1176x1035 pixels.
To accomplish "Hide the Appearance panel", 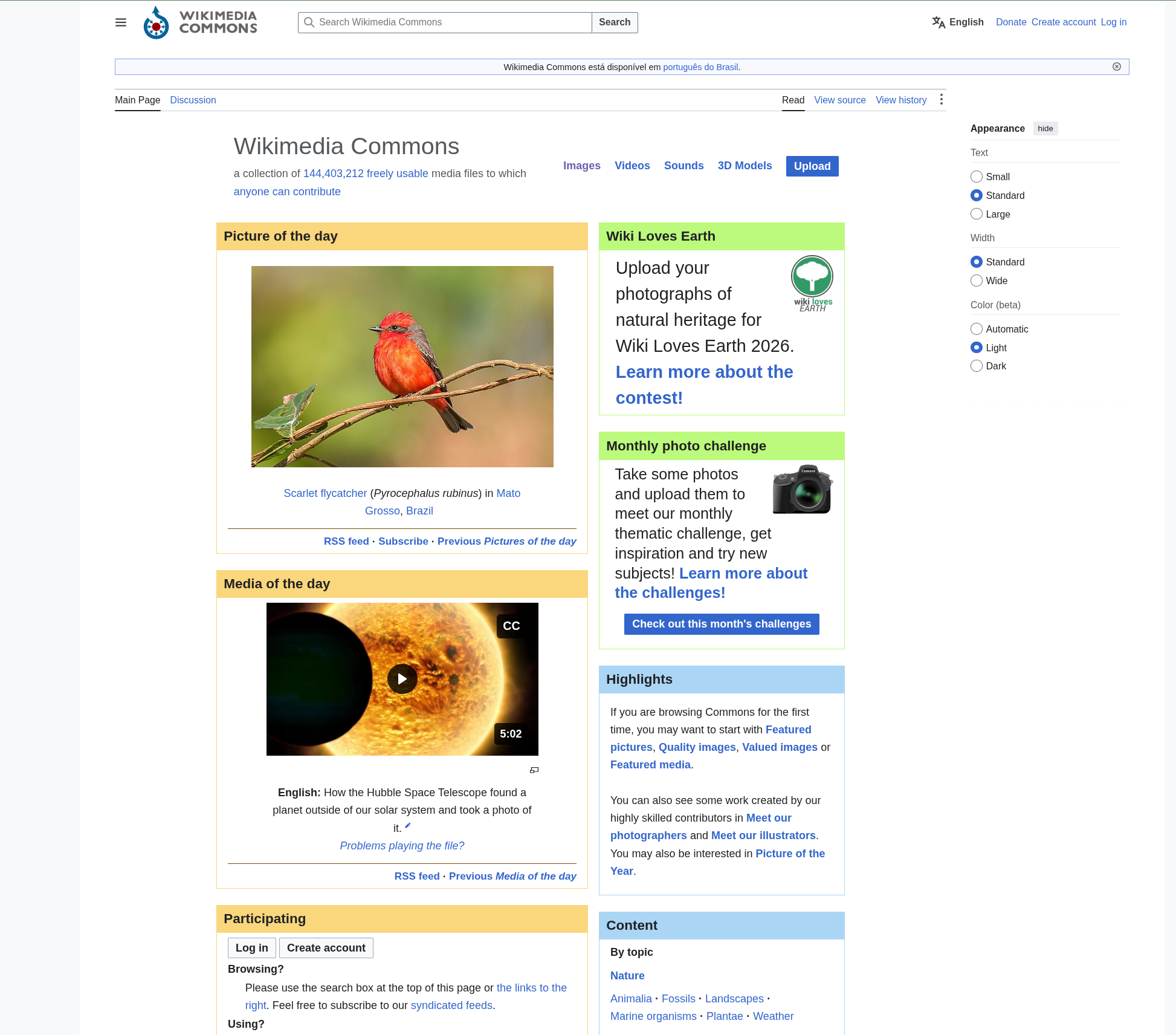I will pos(1045,128).
